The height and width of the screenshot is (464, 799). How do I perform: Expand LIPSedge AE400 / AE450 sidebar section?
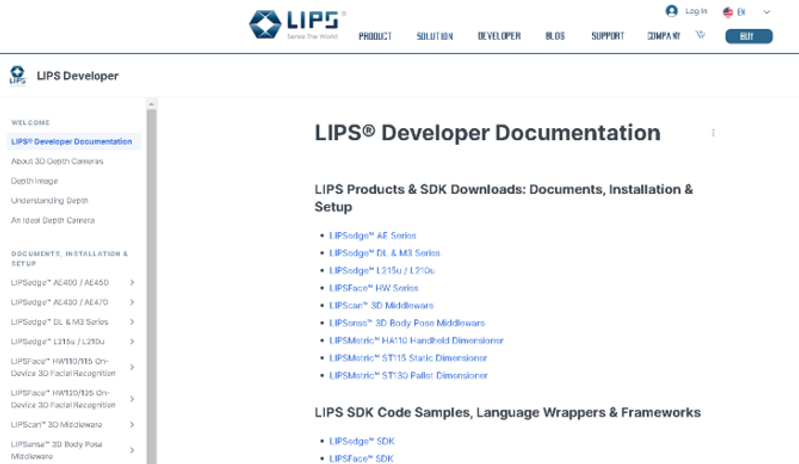[x=132, y=282]
